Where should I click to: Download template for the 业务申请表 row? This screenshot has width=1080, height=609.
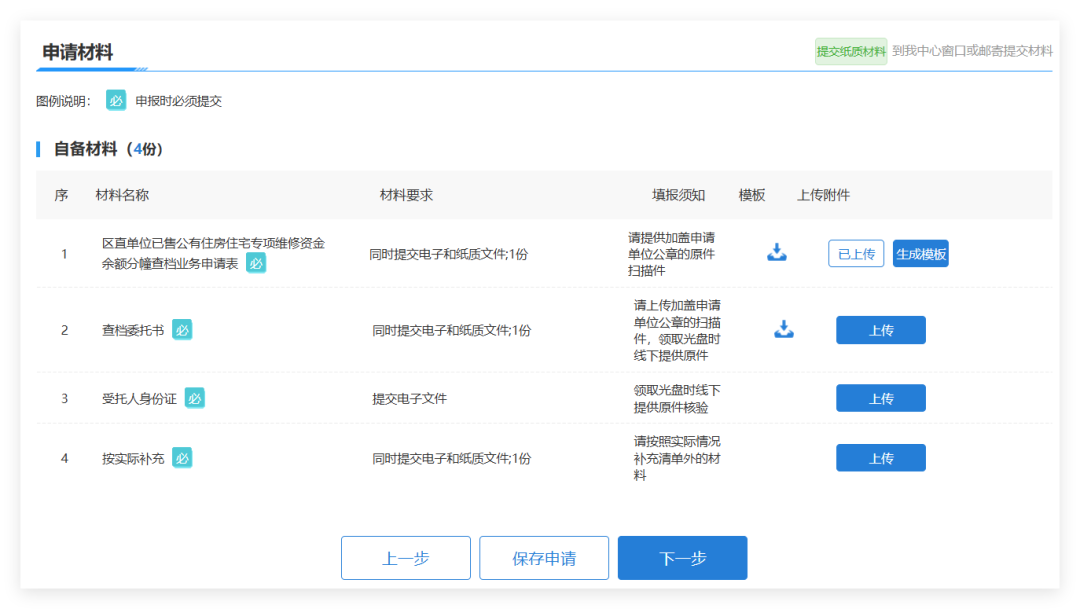777,253
